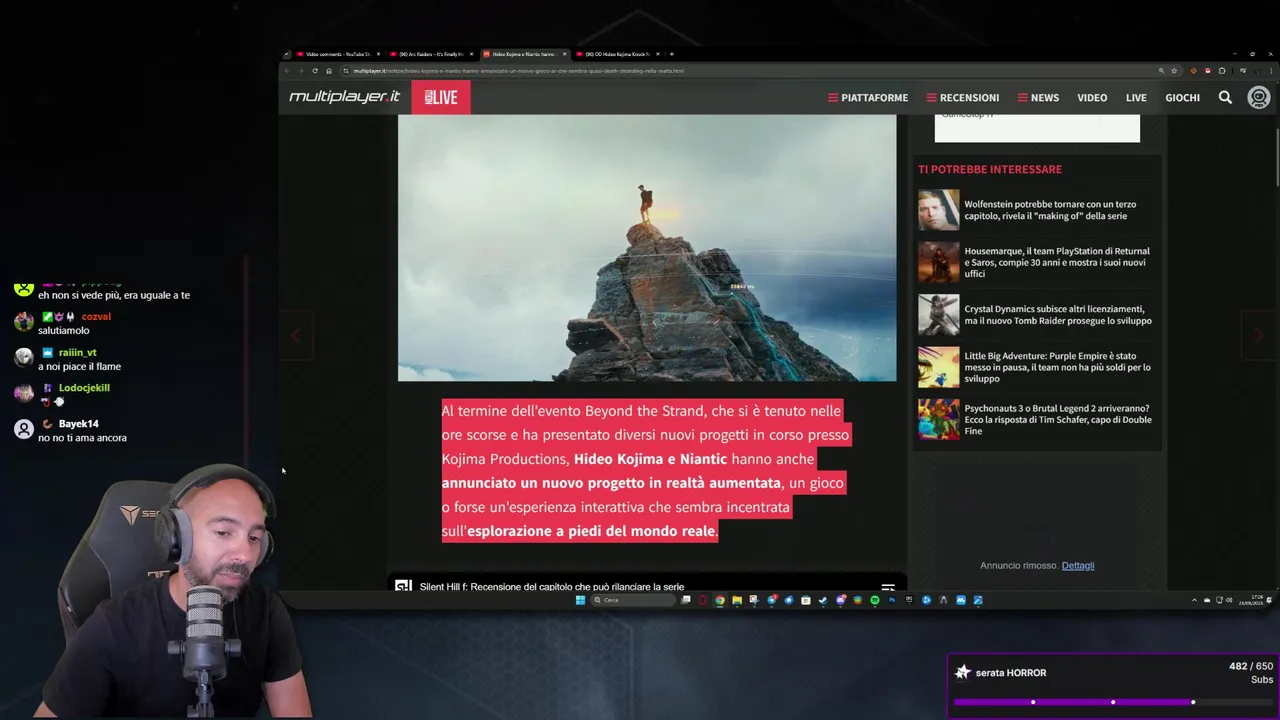Open LIVE in the right navigation
The width and height of the screenshot is (1280, 720).
point(1136,97)
